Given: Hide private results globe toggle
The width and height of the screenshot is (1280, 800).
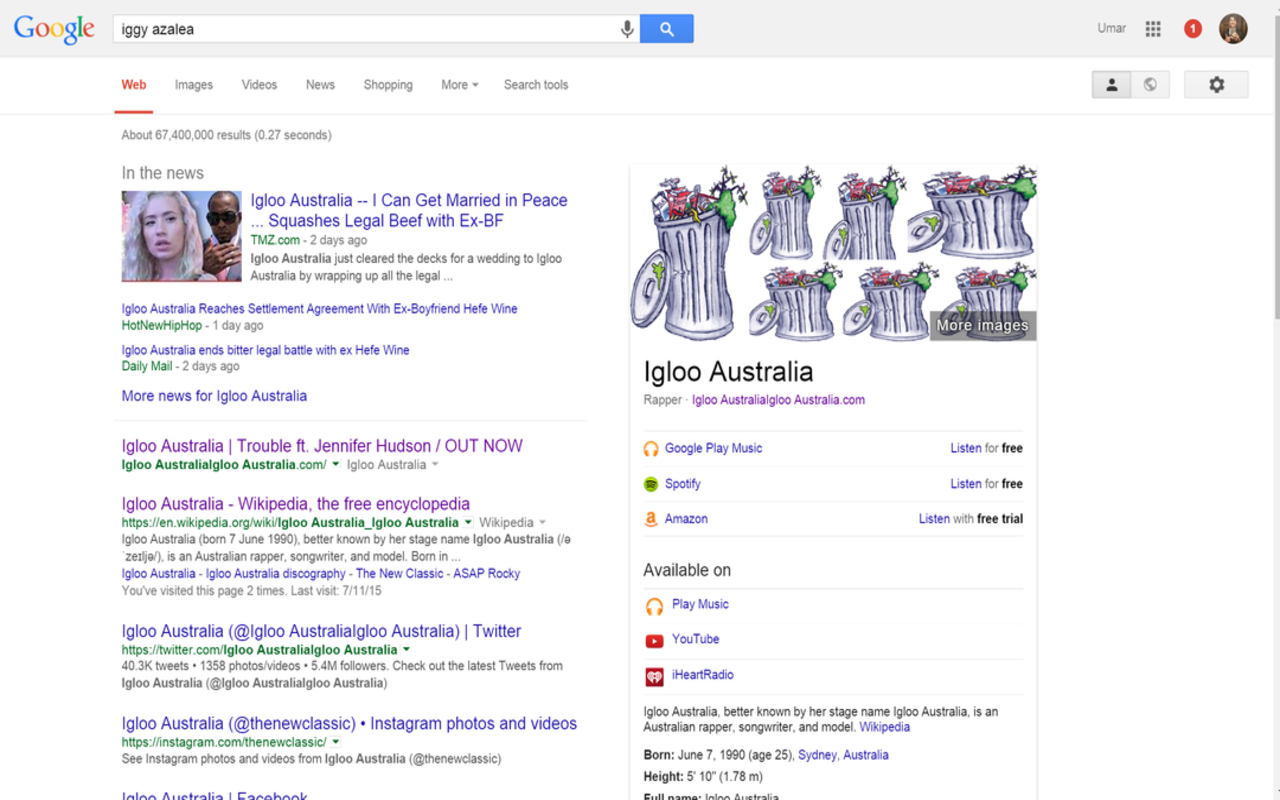Looking at the screenshot, I should click(x=1150, y=85).
